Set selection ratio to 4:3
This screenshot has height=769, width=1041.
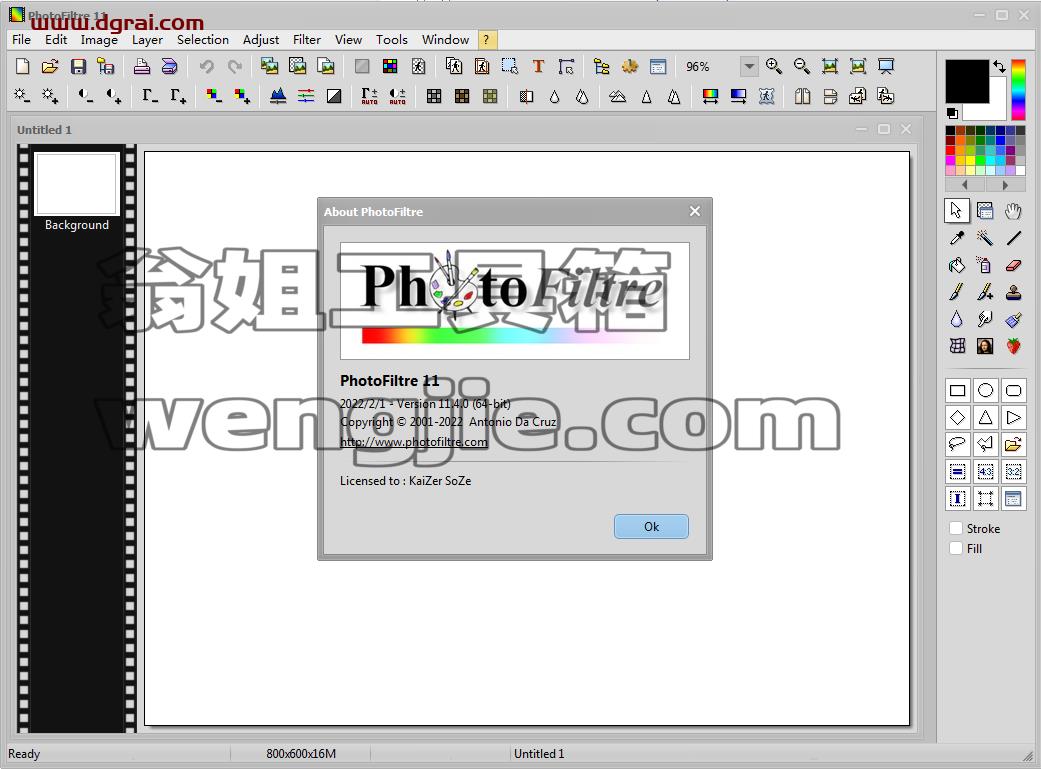[985, 471]
